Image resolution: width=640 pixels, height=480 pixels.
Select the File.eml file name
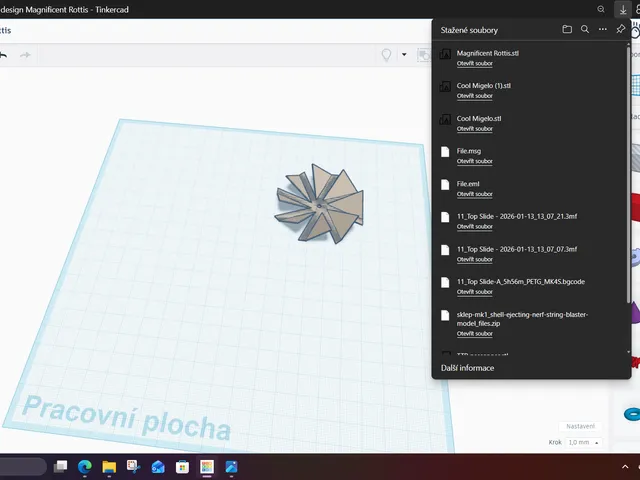click(468, 184)
